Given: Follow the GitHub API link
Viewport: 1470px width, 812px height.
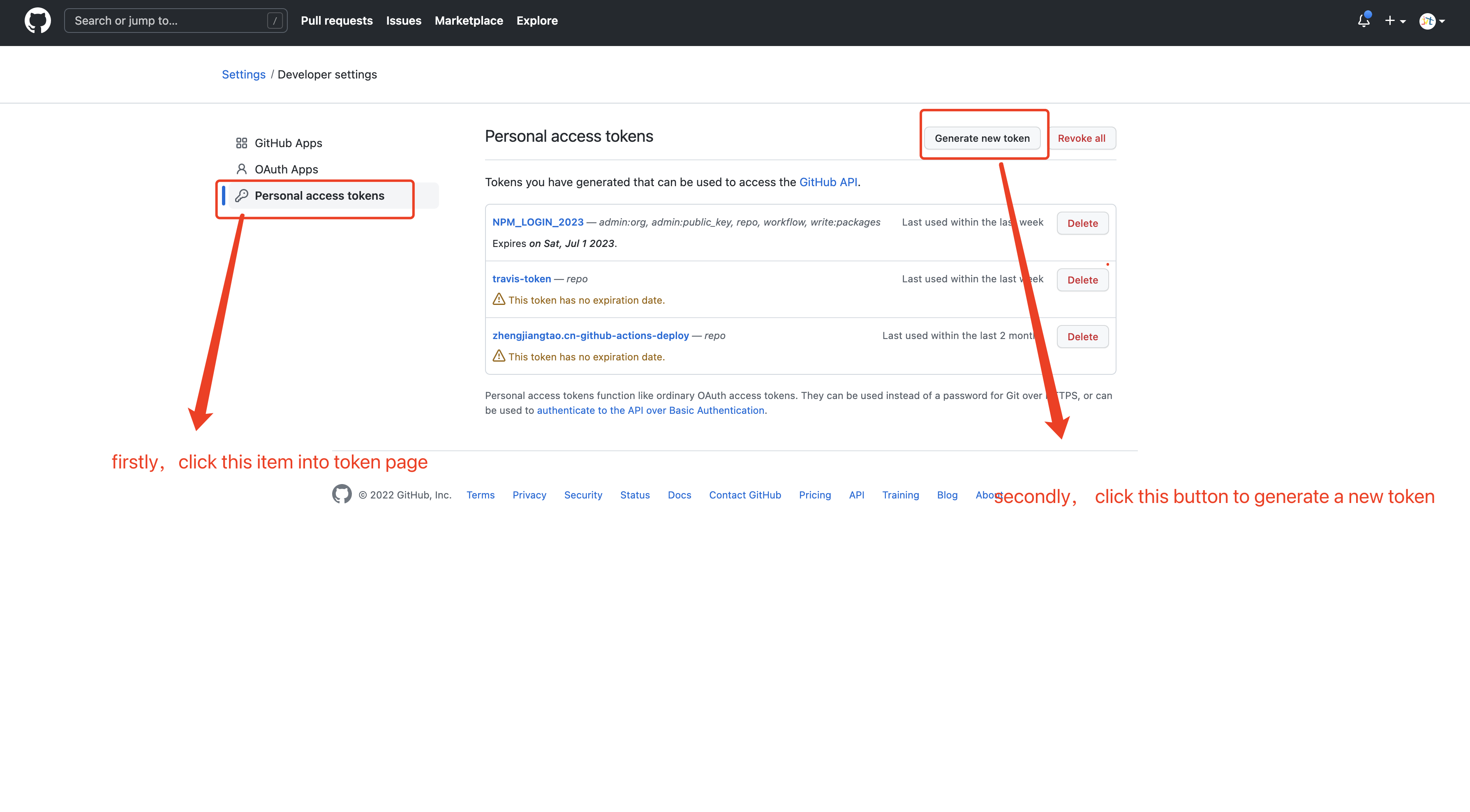Looking at the screenshot, I should pyautogui.click(x=827, y=182).
